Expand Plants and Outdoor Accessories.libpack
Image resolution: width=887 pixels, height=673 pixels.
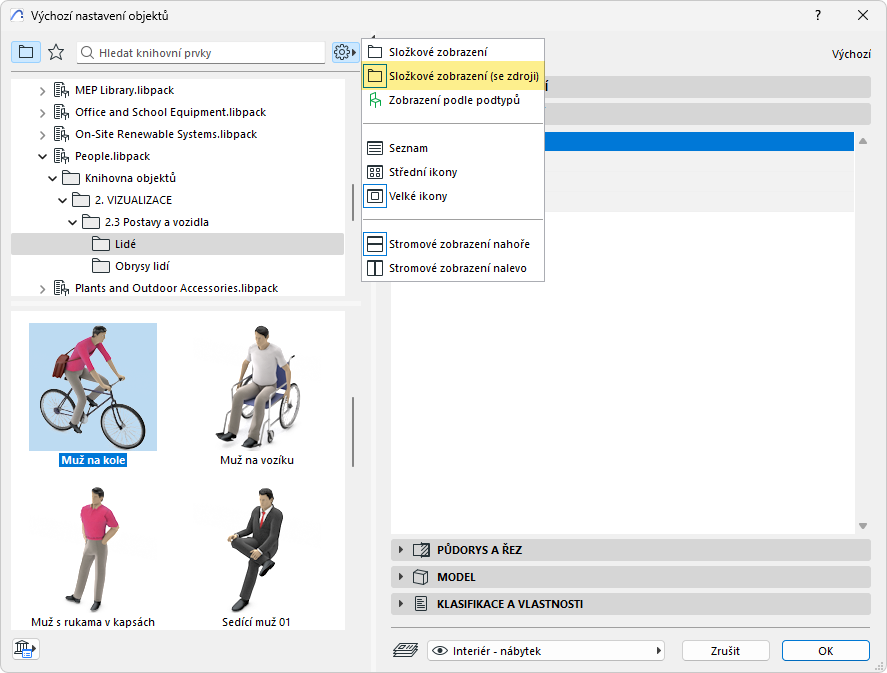42,288
